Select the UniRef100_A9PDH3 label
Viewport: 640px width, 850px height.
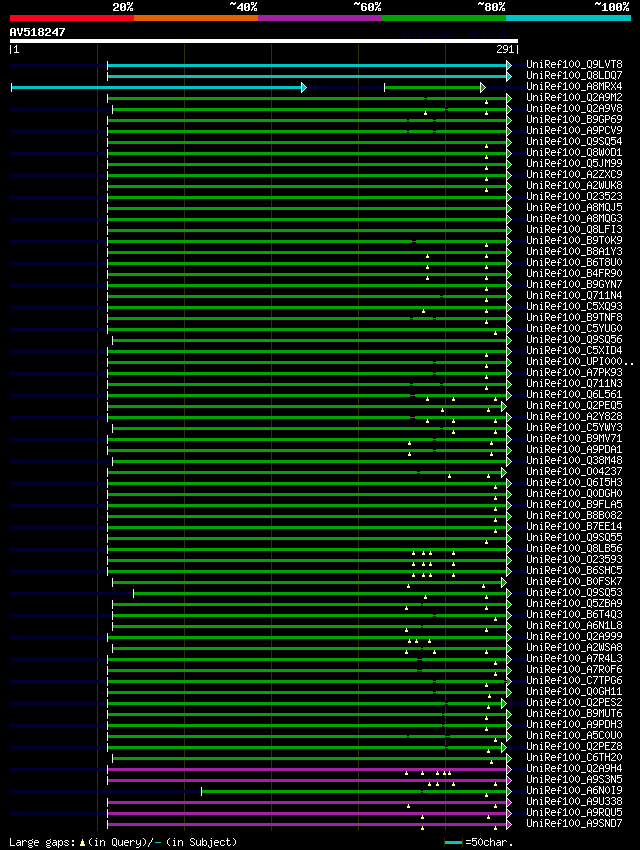point(574,725)
